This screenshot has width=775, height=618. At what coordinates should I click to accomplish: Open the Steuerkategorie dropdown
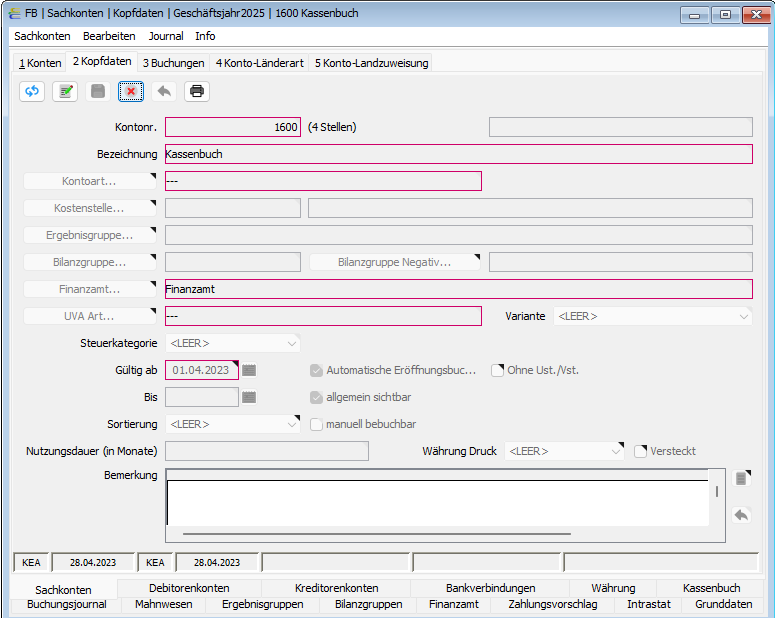coord(233,343)
